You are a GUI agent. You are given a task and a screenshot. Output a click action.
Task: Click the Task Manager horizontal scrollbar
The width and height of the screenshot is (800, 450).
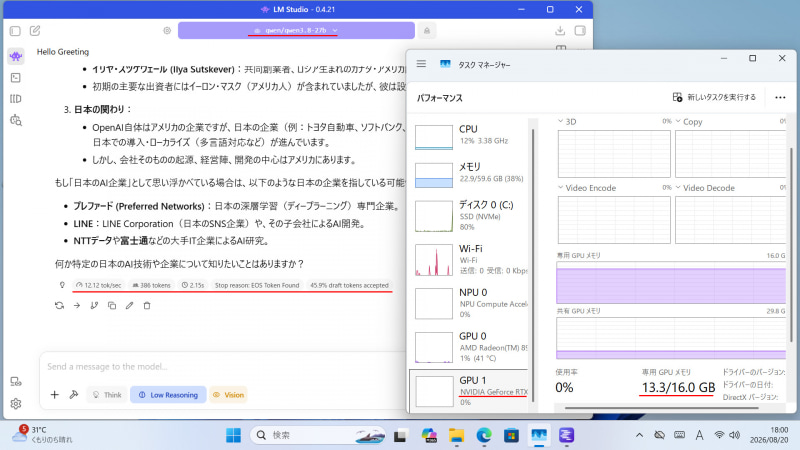click(x=662, y=408)
